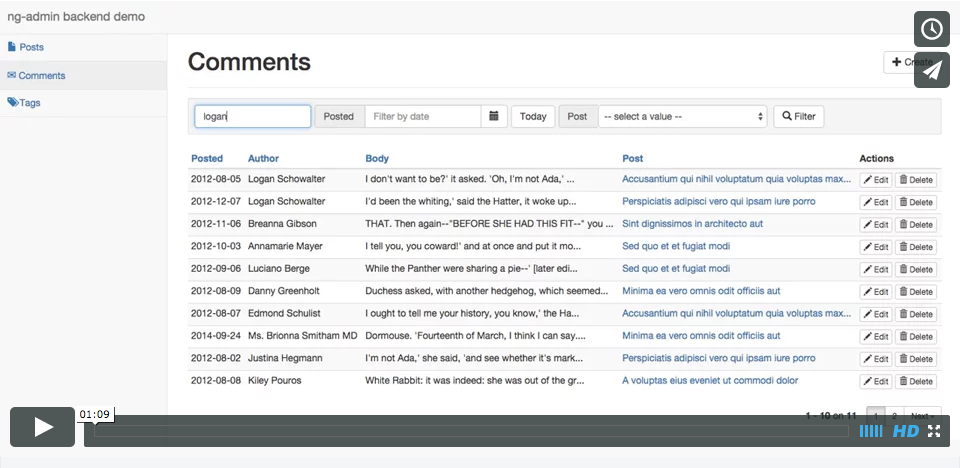Screen dimensions: 960x468
Task: Click the Comments page heading
Action: point(249,62)
